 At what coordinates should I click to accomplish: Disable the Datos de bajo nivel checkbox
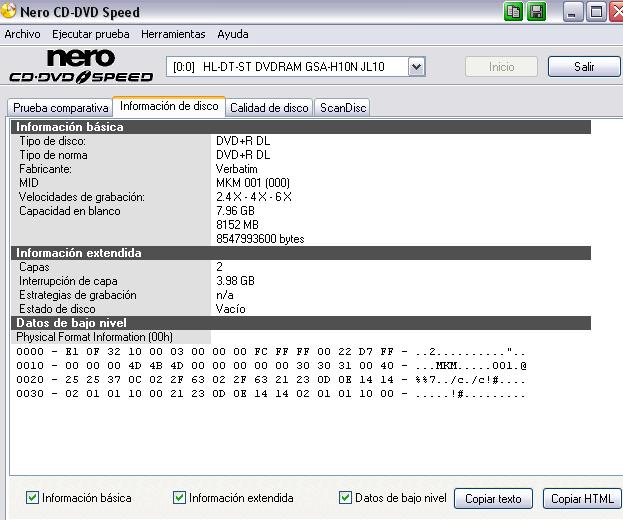[346, 497]
